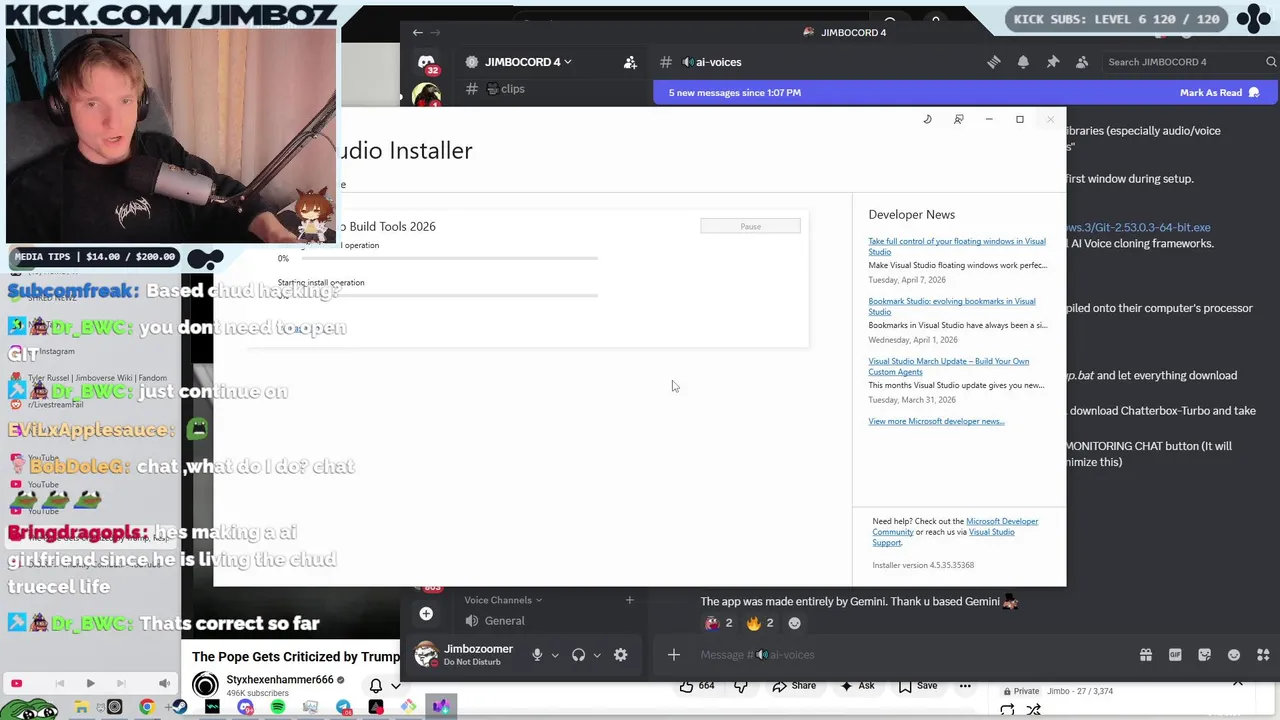Save the YouTube video to playlist
This screenshot has width=1280, height=720.
pyautogui.click(x=918, y=686)
